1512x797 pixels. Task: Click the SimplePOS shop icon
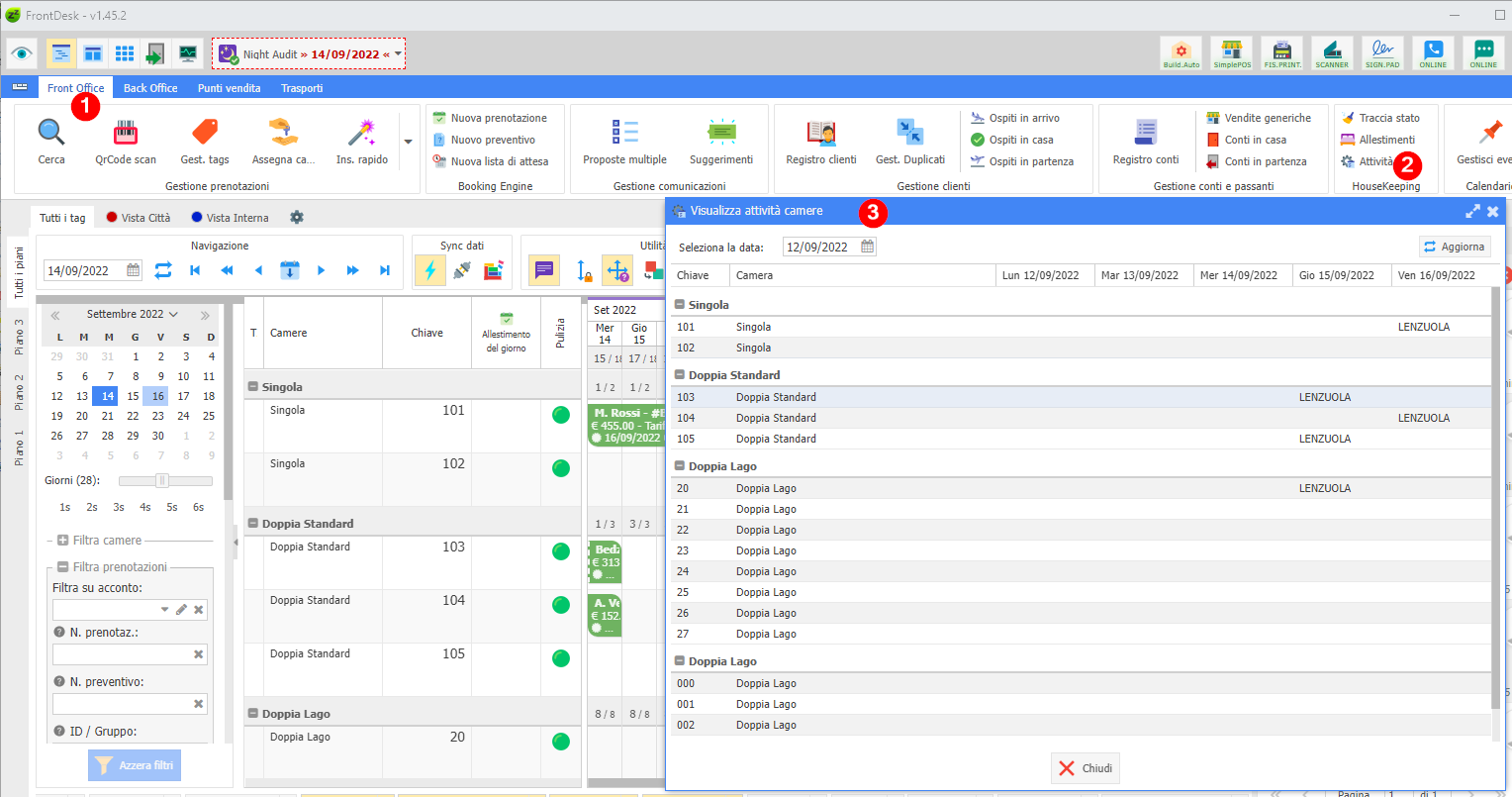(1232, 53)
